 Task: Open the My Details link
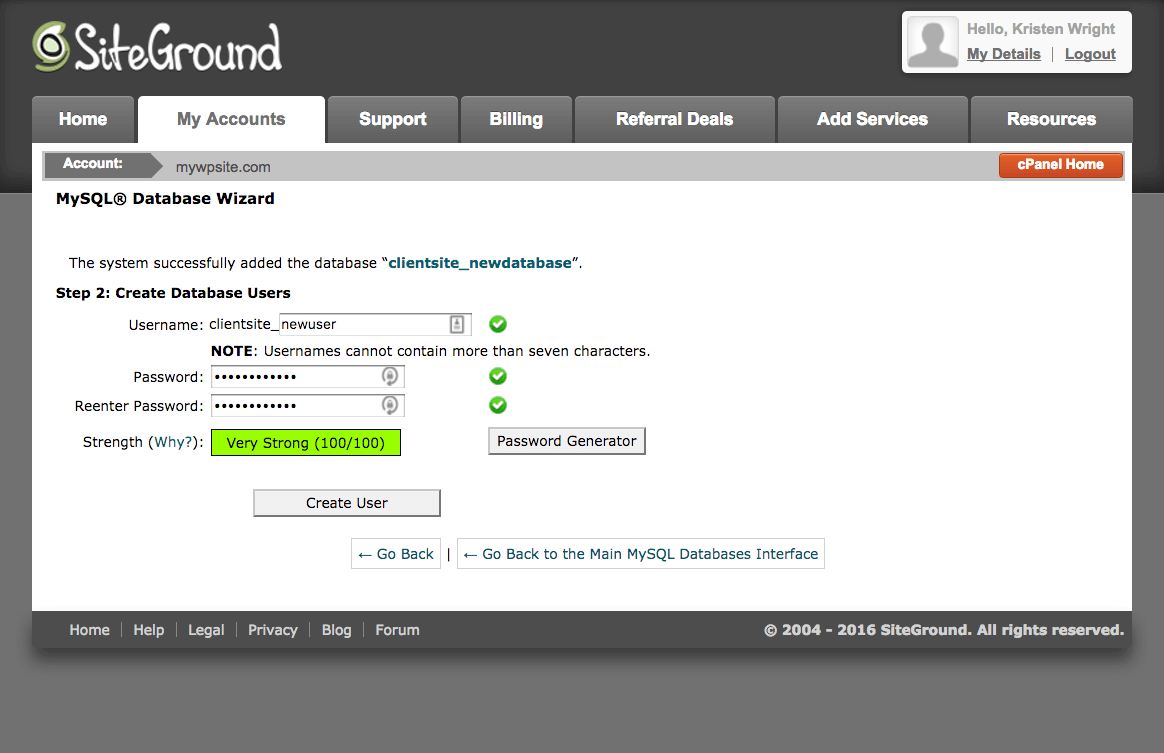click(x=1004, y=54)
